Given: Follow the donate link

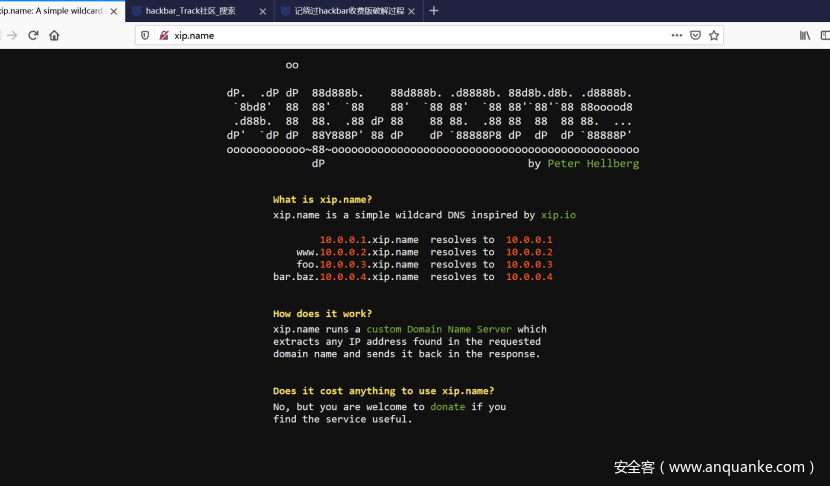Looking at the screenshot, I should pos(448,407).
